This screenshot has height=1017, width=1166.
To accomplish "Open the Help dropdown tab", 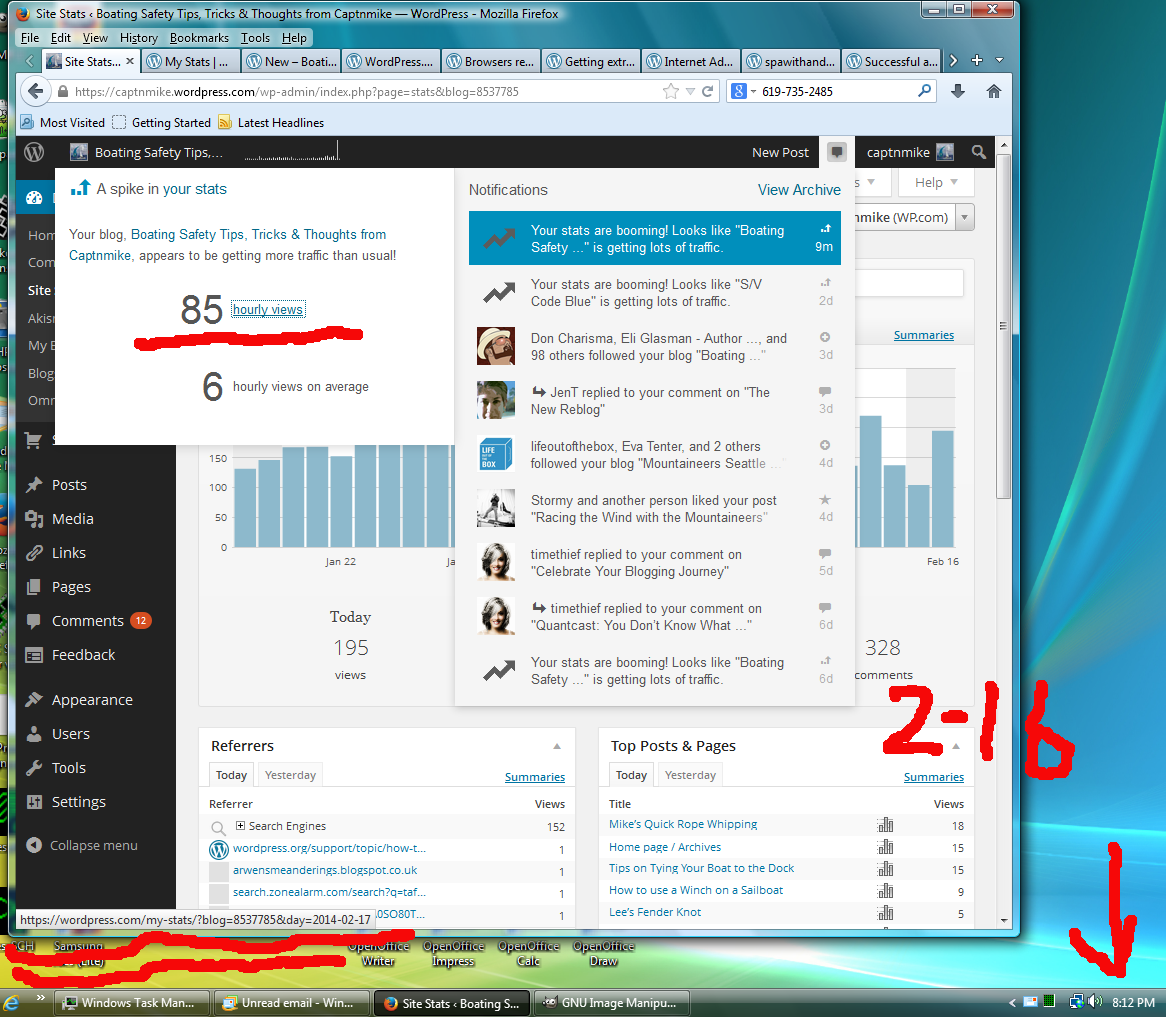I will [x=935, y=182].
